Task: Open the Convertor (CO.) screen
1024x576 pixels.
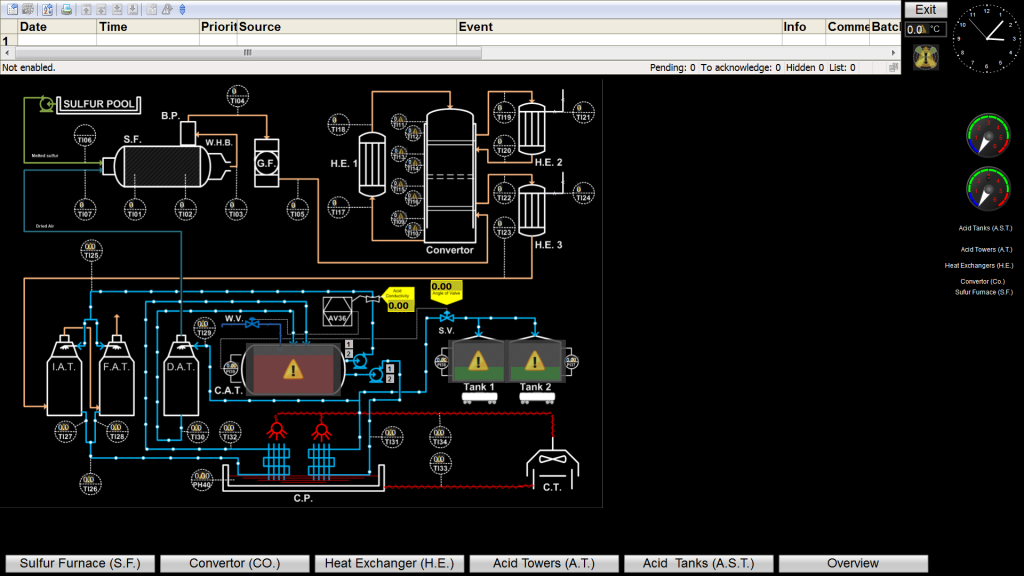Action: tap(234, 563)
